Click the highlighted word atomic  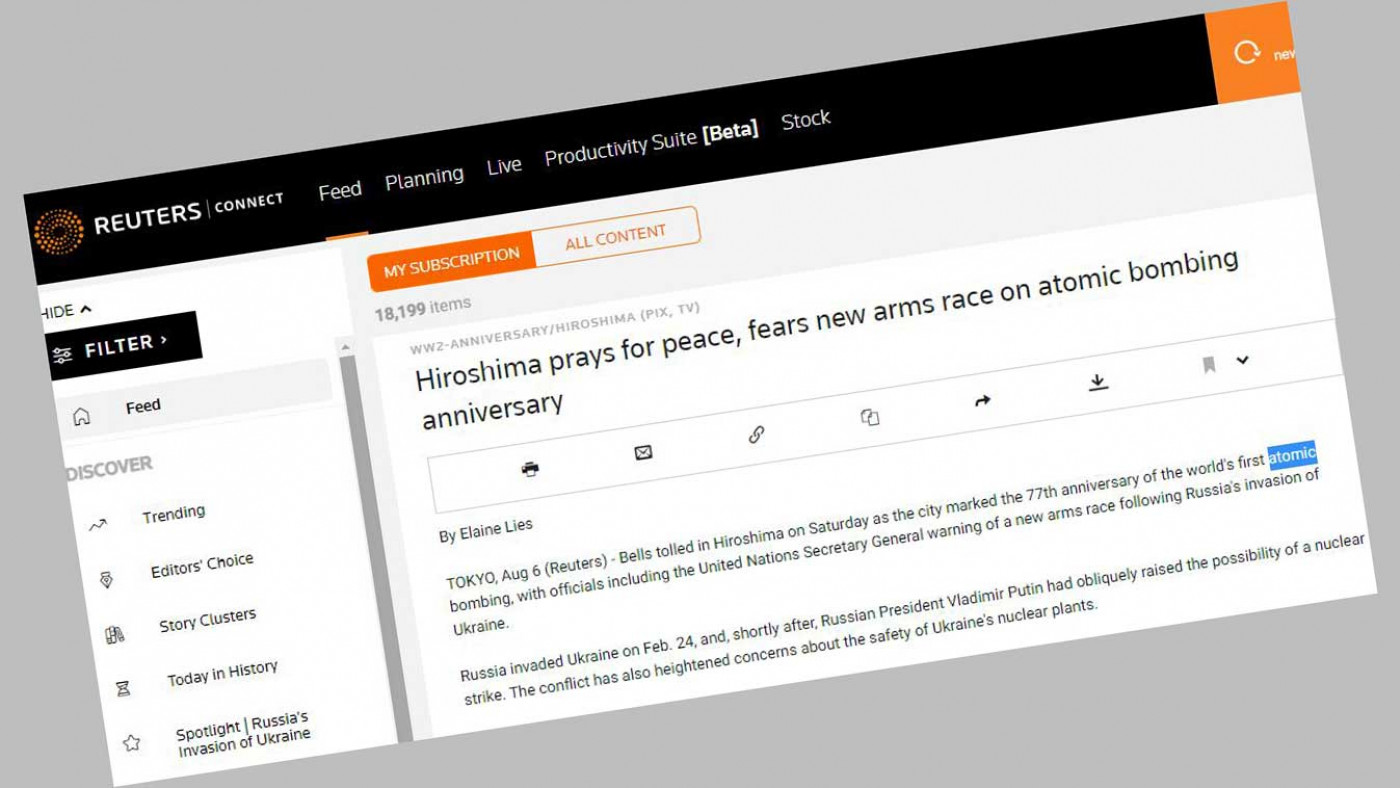click(x=1292, y=455)
